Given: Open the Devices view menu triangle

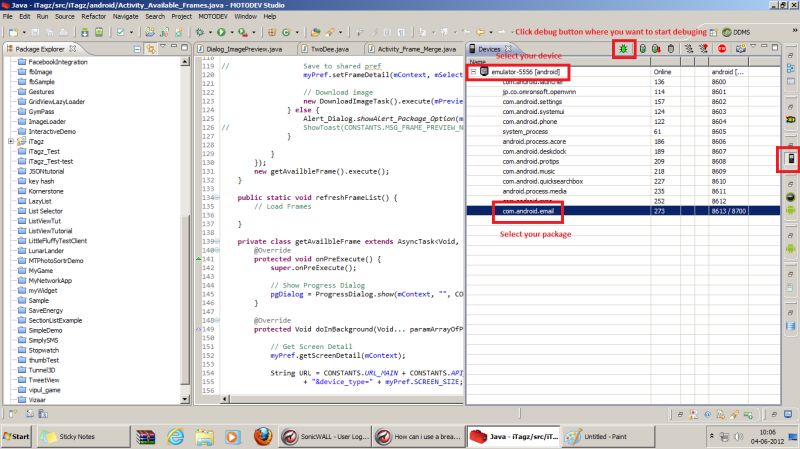Looking at the screenshot, I should pos(753,46).
